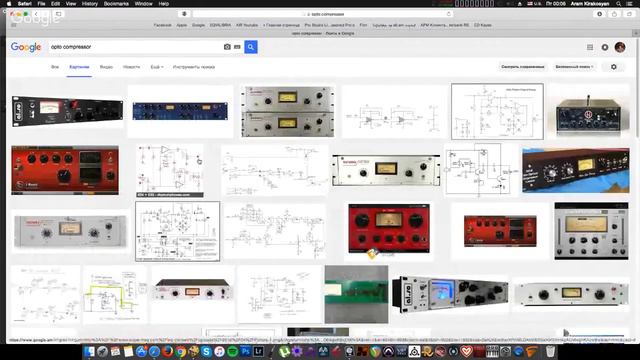Viewport: 640px width, 360px height.
Task: Open Инструменты поиска options
Action: click(x=194, y=67)
